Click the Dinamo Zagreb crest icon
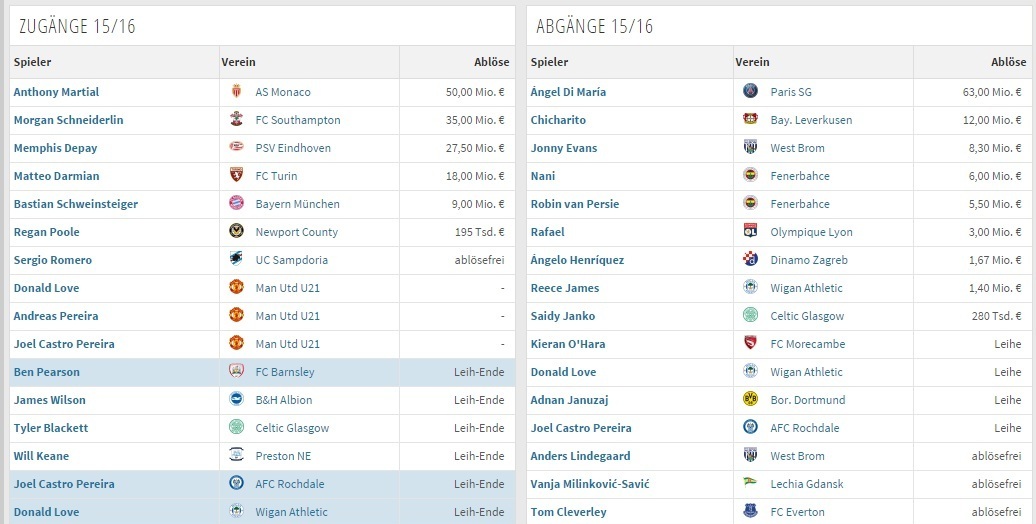The width and height of the screenshot is (1036, 524). (x=751, y=260)
